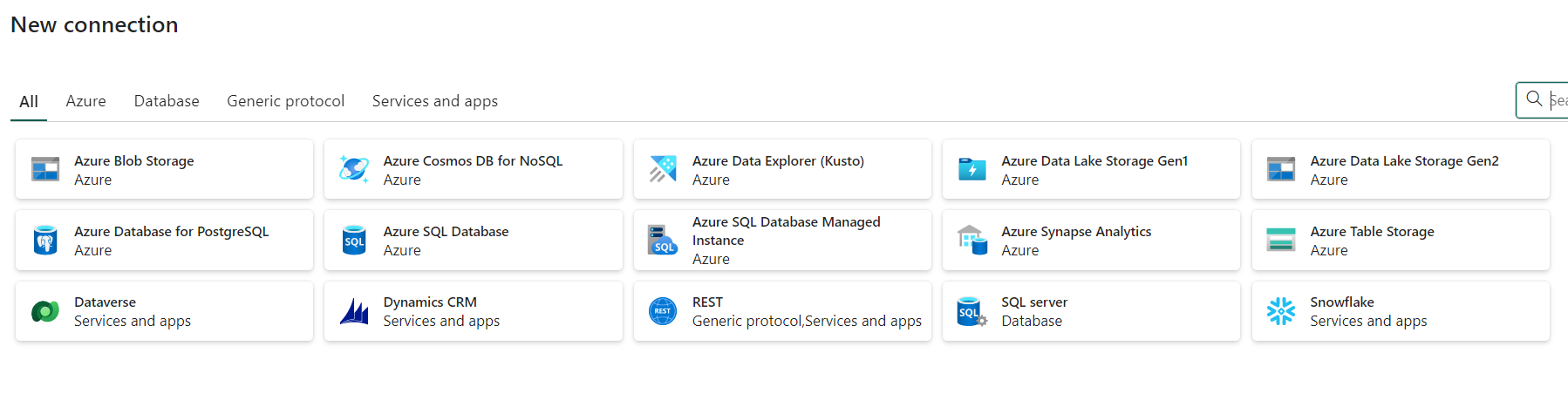This screenshot has width=1568, height=414.
Task: Click the Dataverse green logo icon
Action: coord(45,311)
